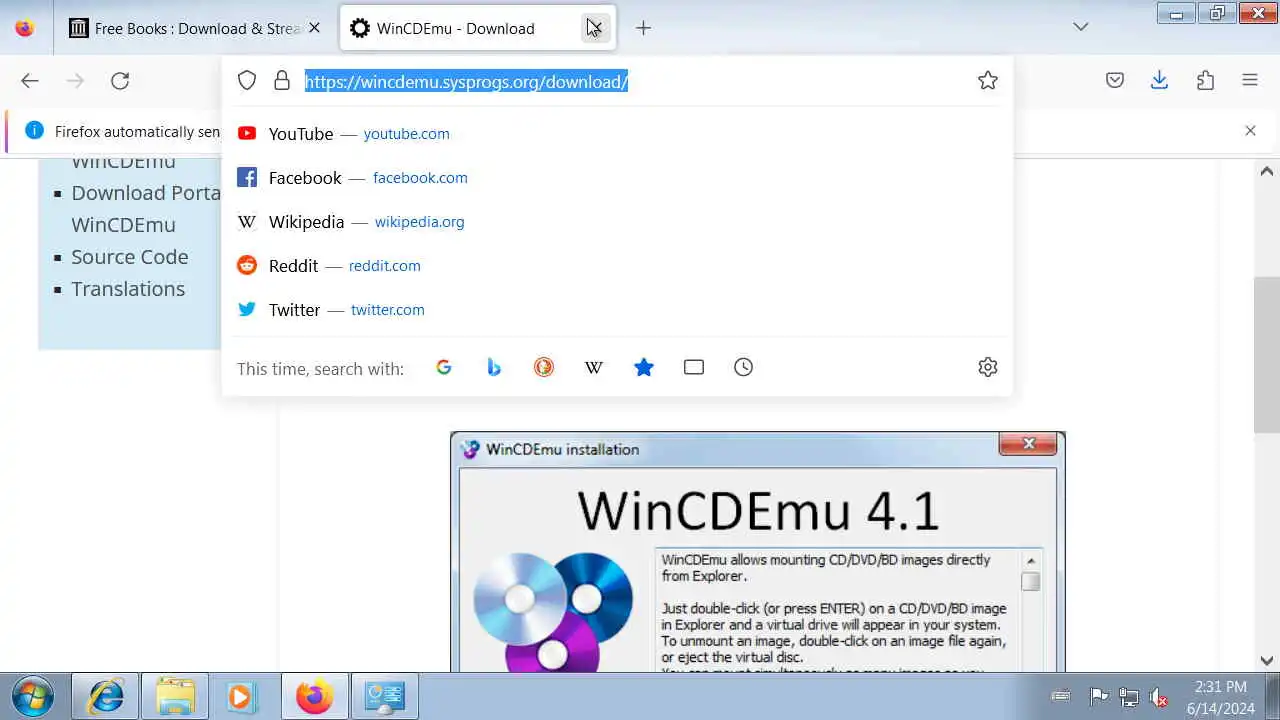Screen dimensions: 1280x720
Task: Click the address bar URL field
Action: [x=635, y=82]
